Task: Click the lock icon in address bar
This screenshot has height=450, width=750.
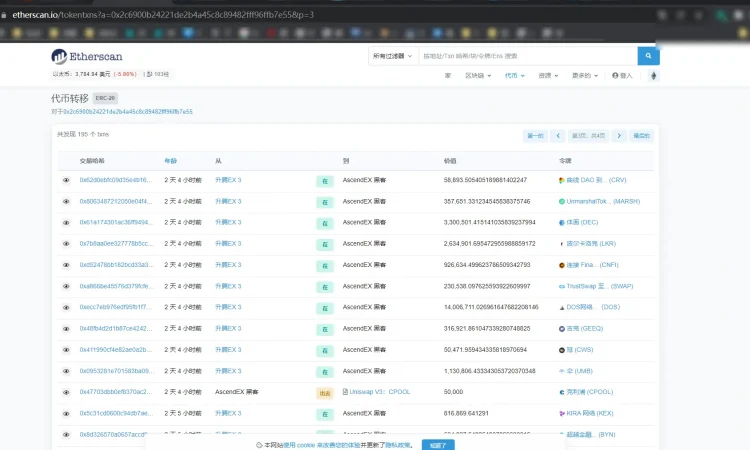Action: click(x=4, y=15)
